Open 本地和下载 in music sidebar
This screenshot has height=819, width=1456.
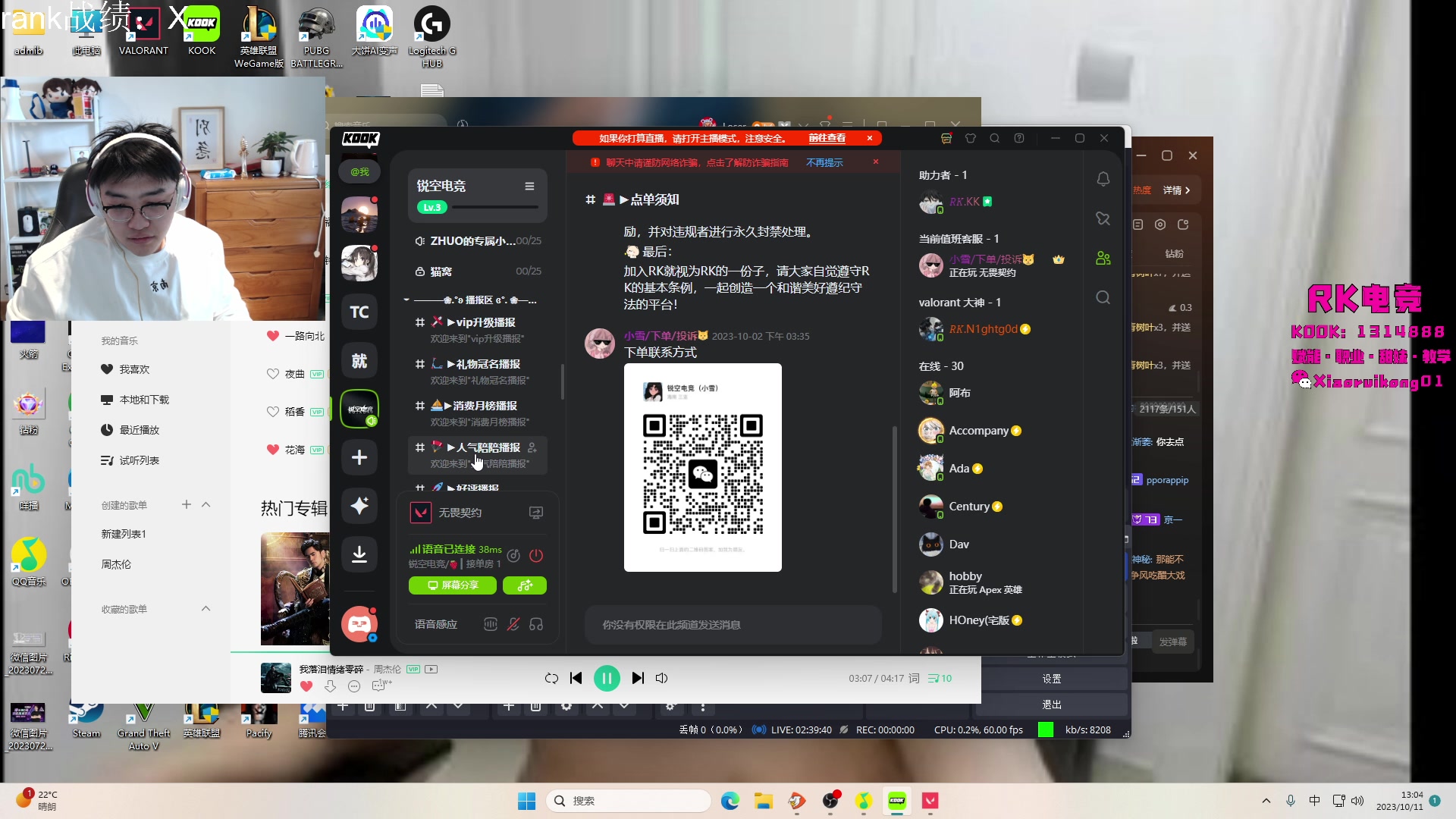(x=135, y=400)
